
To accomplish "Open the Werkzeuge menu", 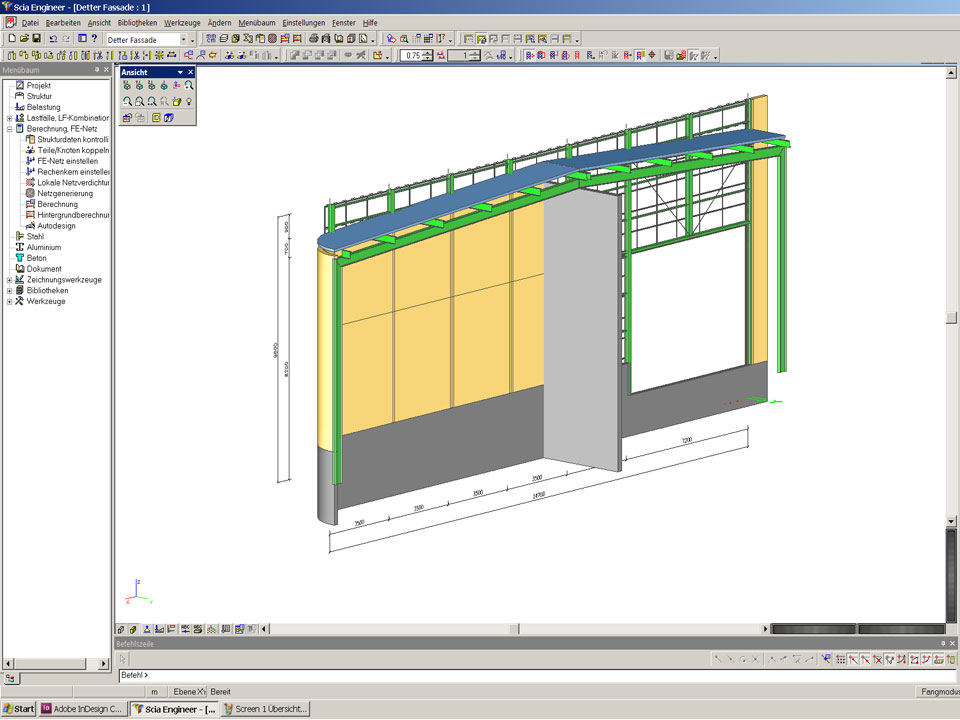I will tap(182, 22).
